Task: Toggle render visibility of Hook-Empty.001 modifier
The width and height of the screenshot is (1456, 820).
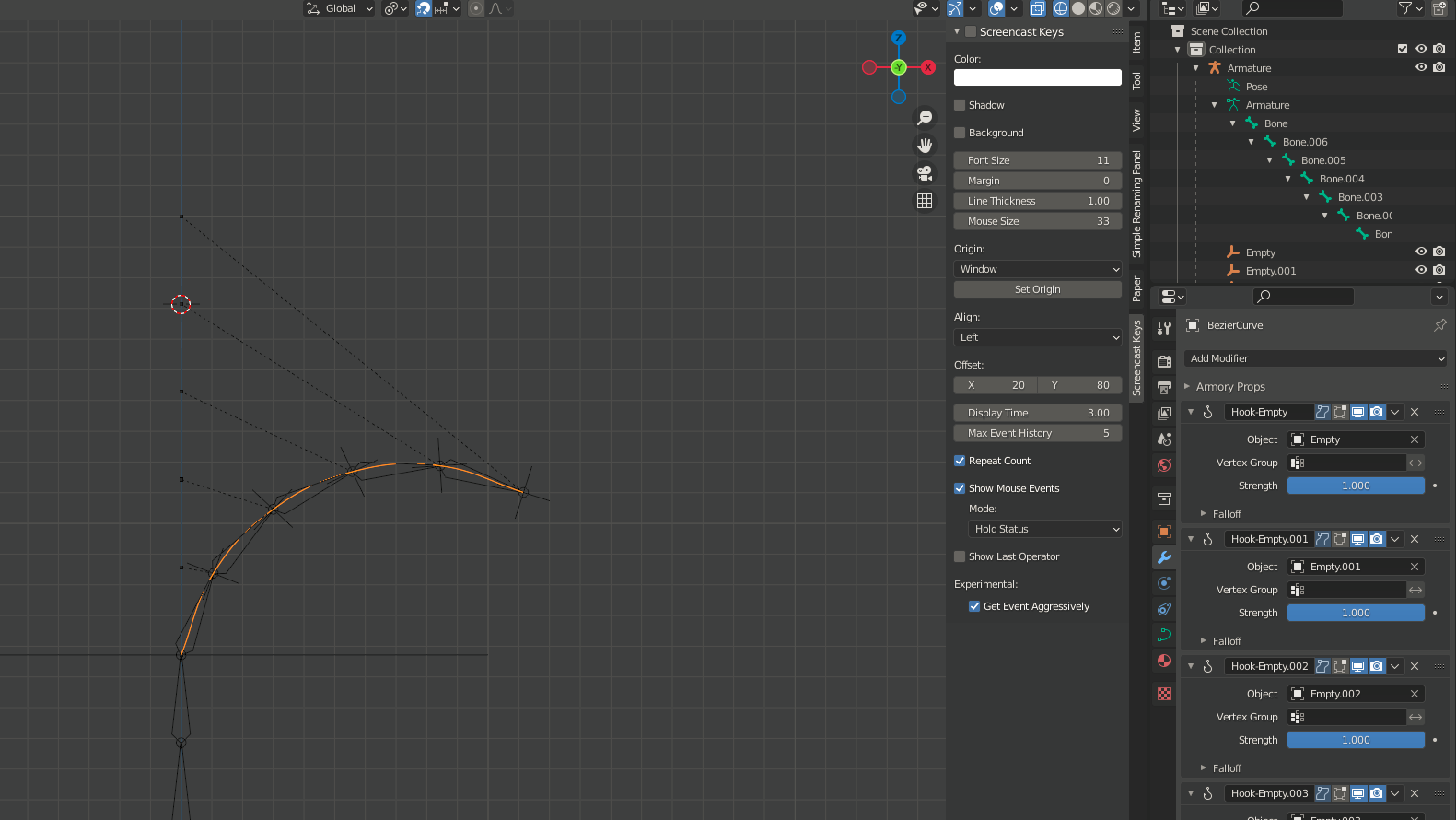Action: (x=1376, y=539)
